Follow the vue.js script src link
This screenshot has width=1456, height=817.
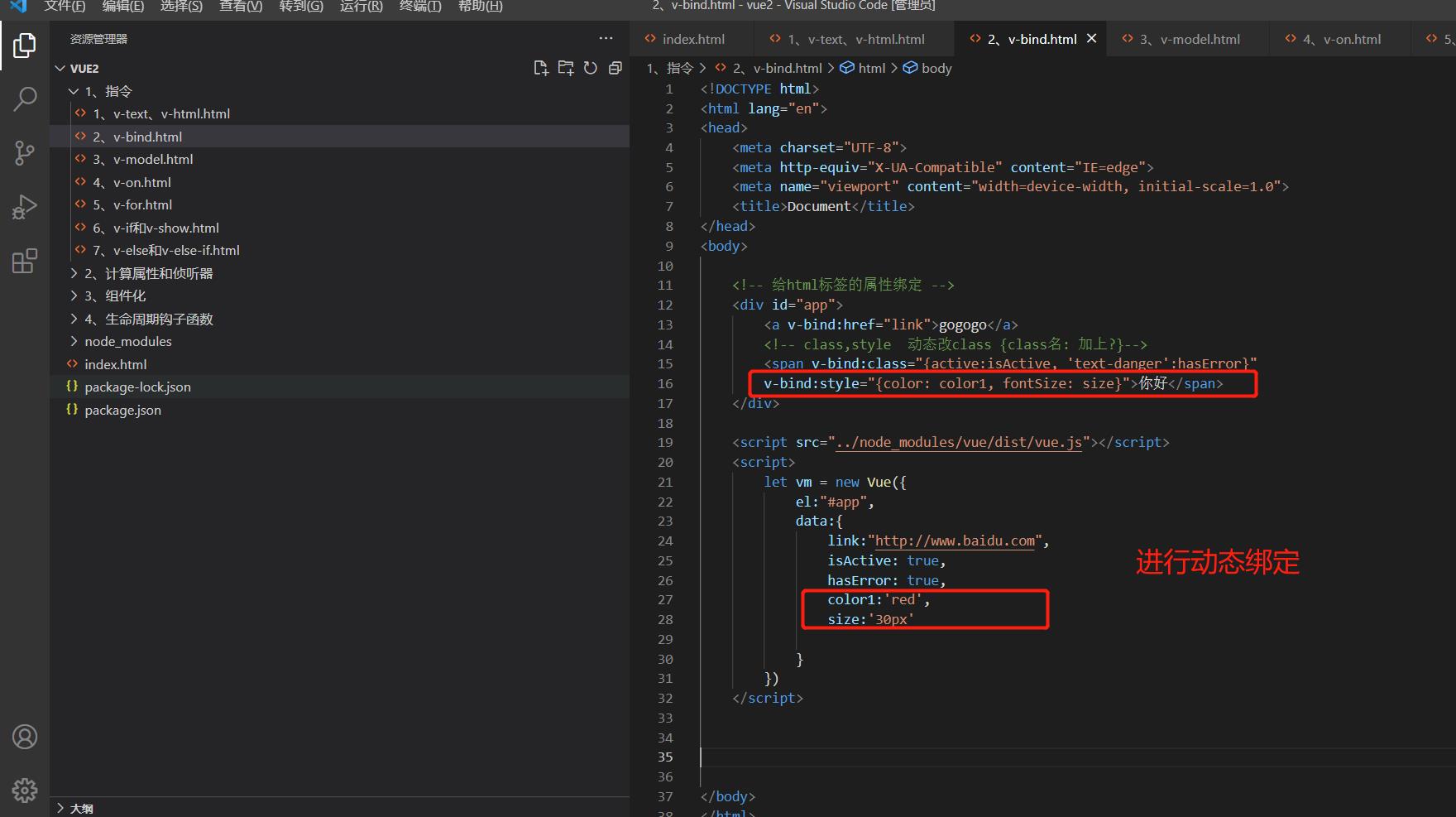point(959,443)
